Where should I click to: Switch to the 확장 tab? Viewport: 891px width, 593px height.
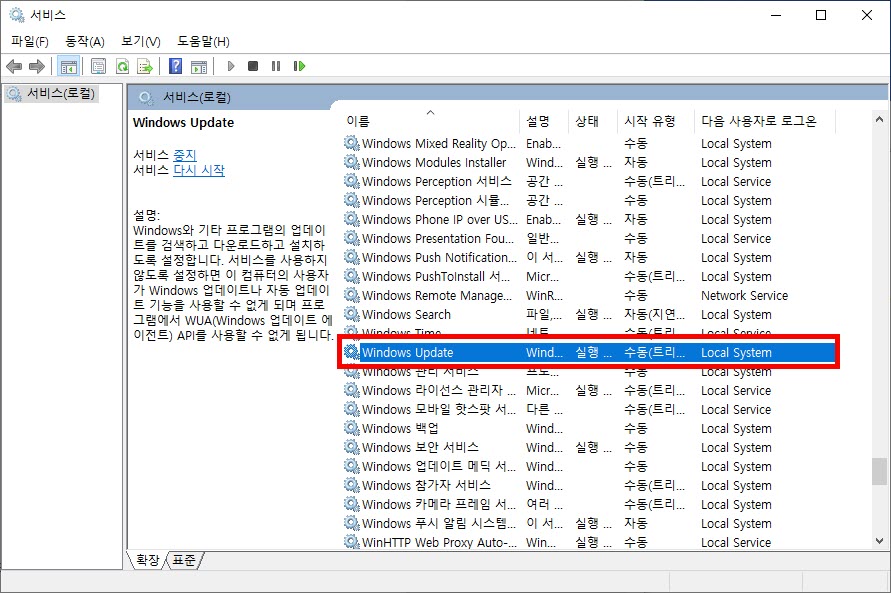click(148, 560)
